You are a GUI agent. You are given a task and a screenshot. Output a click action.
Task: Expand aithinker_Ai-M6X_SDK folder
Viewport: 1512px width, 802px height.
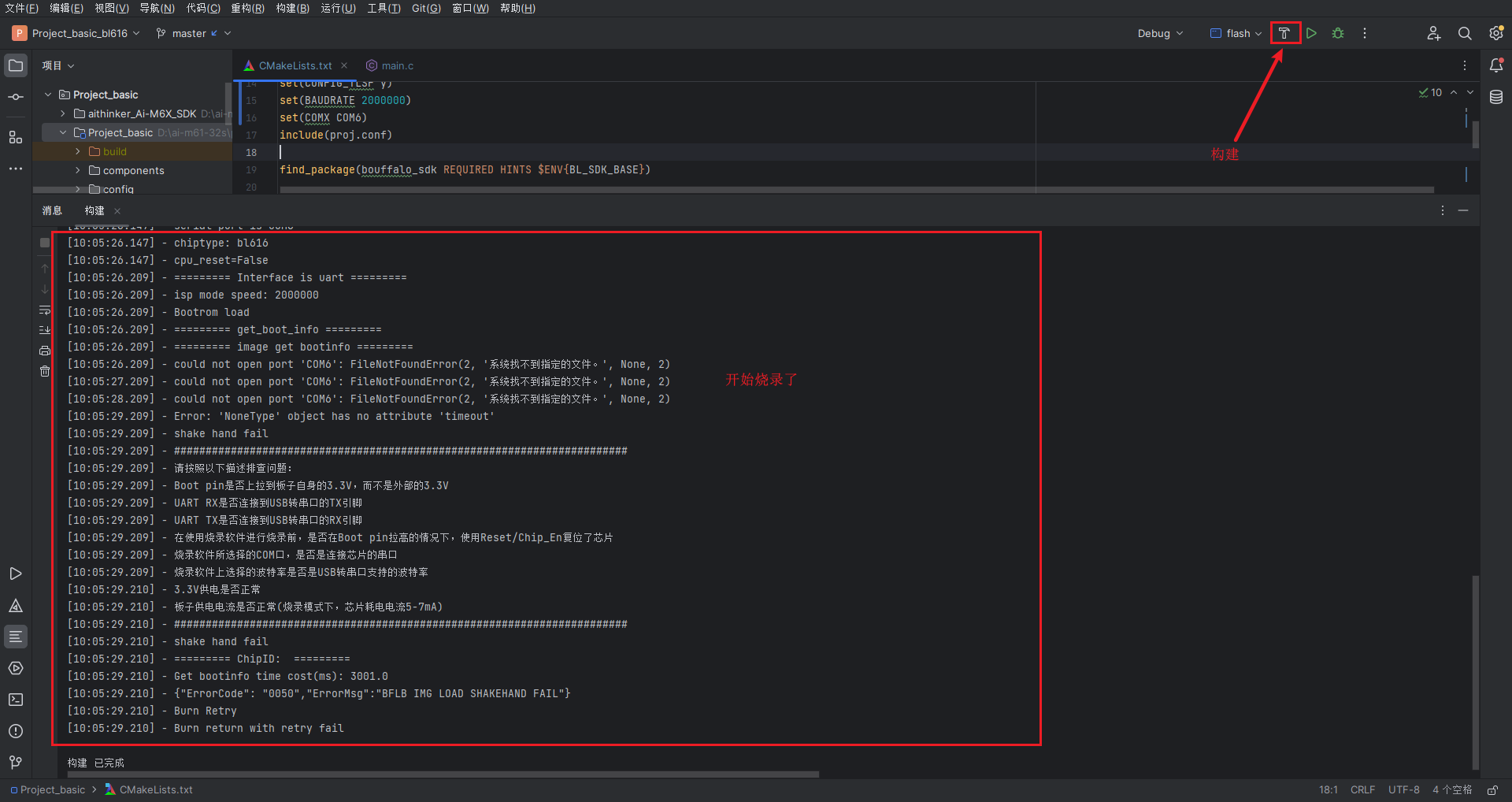coord(63,113)
